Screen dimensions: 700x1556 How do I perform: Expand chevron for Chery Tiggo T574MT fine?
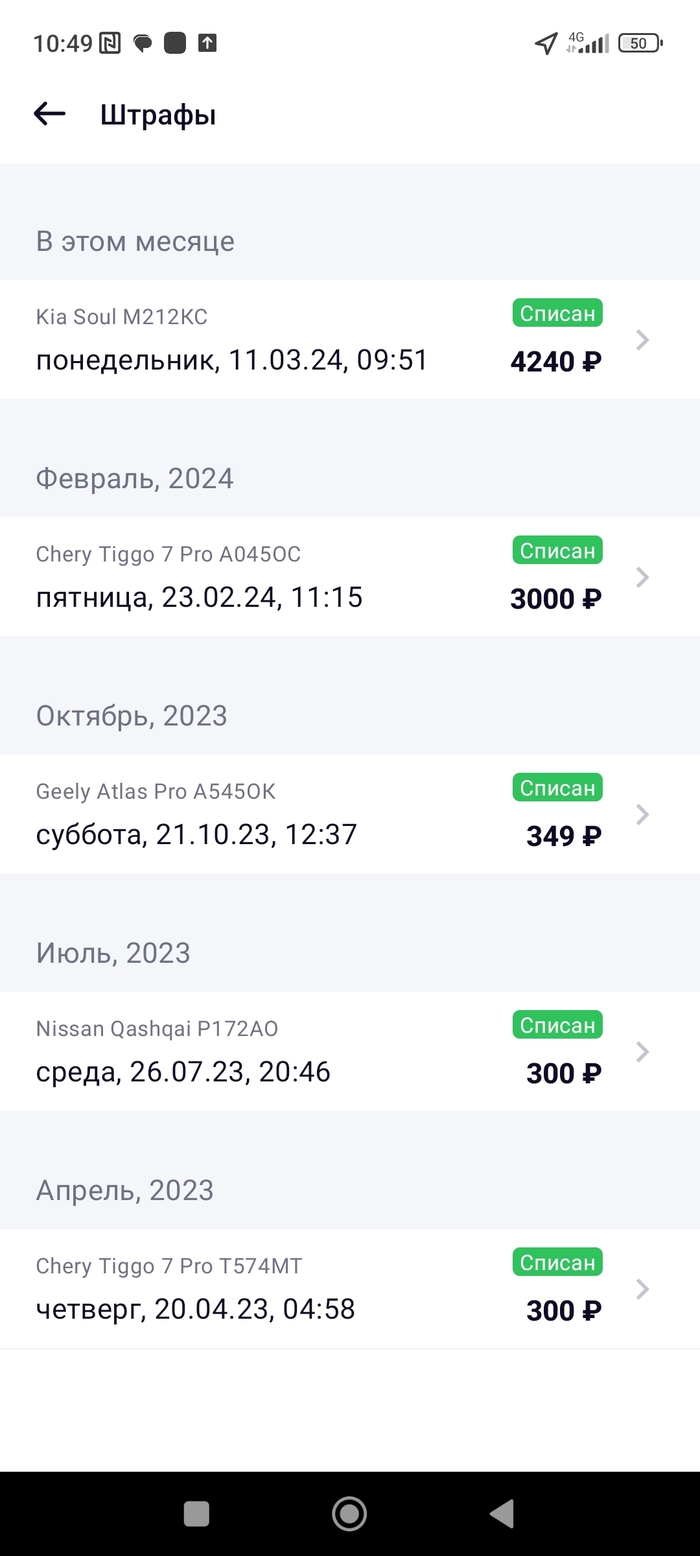[x=643, y=1289]
